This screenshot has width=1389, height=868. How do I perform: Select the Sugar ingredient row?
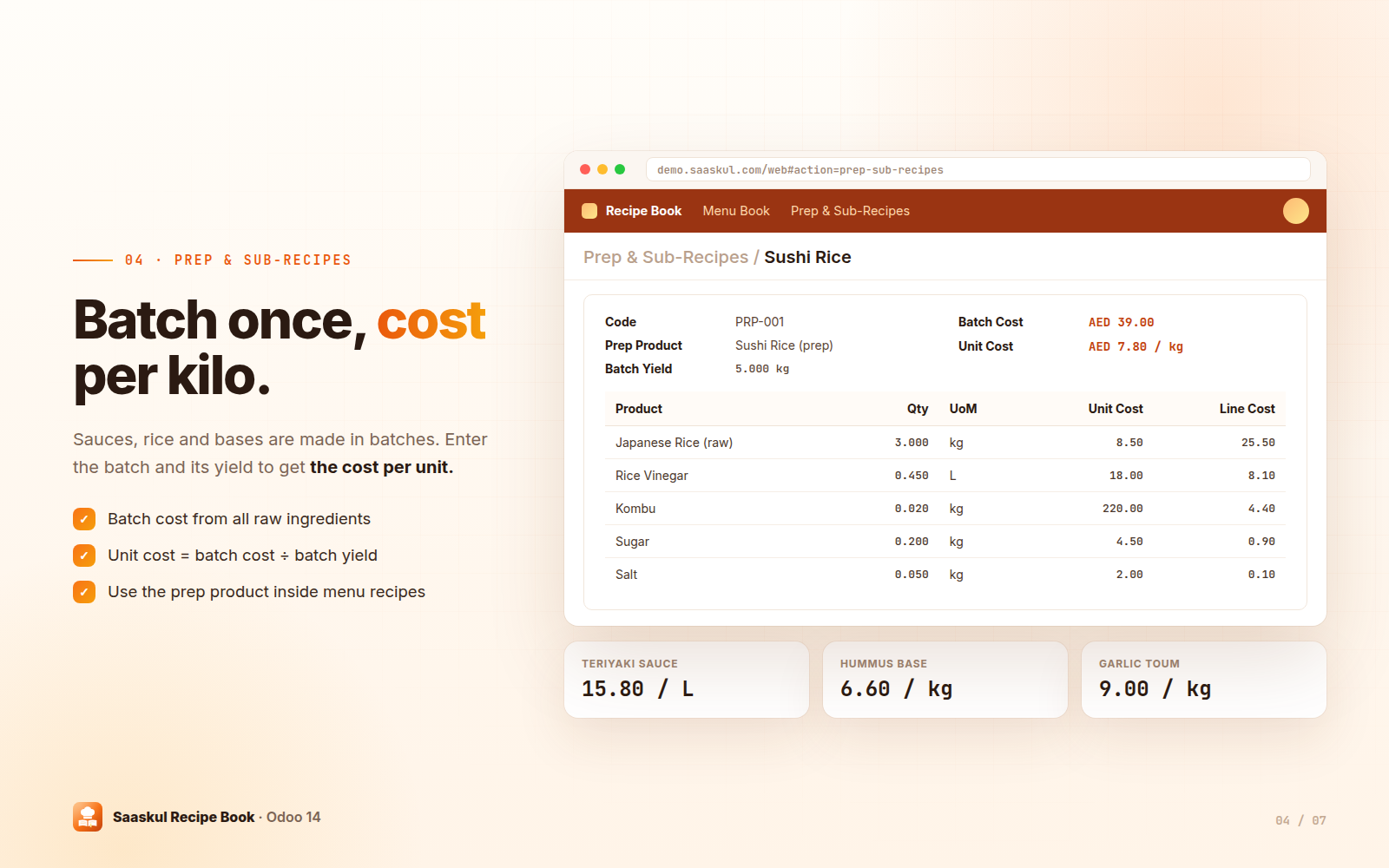[945, 542]
